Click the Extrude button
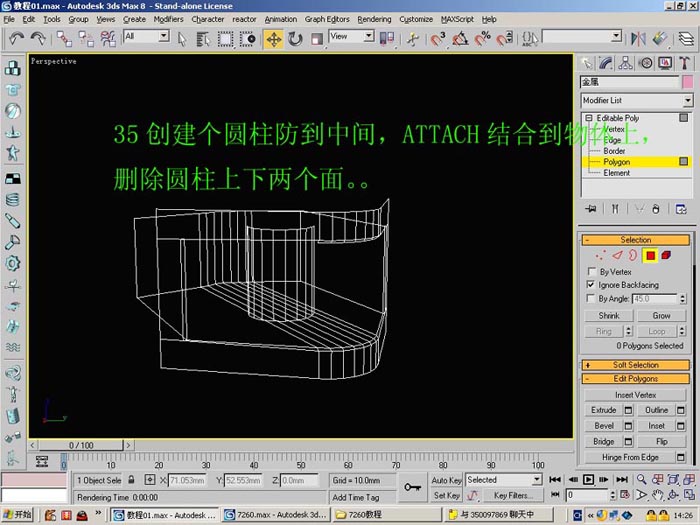 point(604,410)
